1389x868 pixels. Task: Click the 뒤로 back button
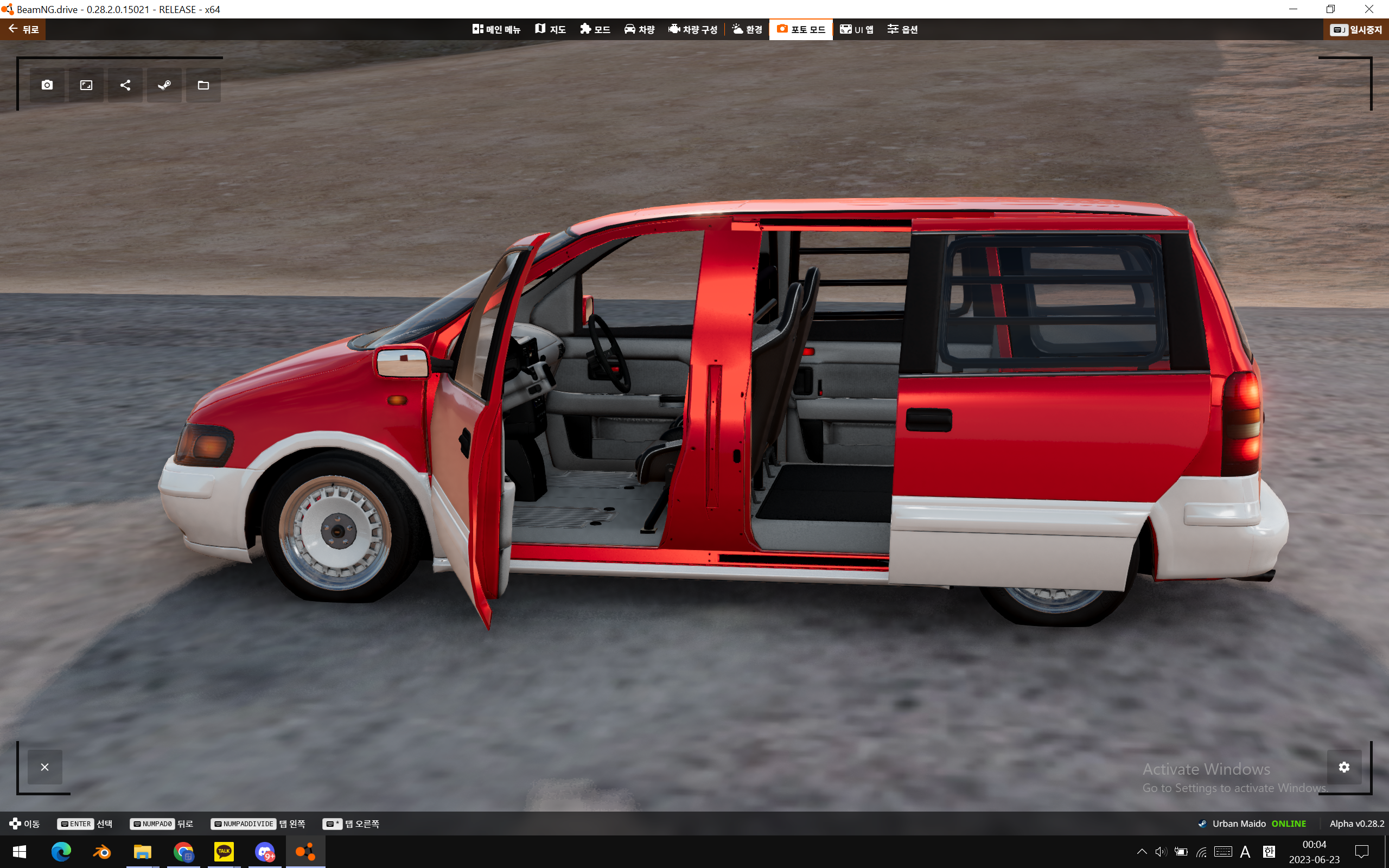coord(23,29)
